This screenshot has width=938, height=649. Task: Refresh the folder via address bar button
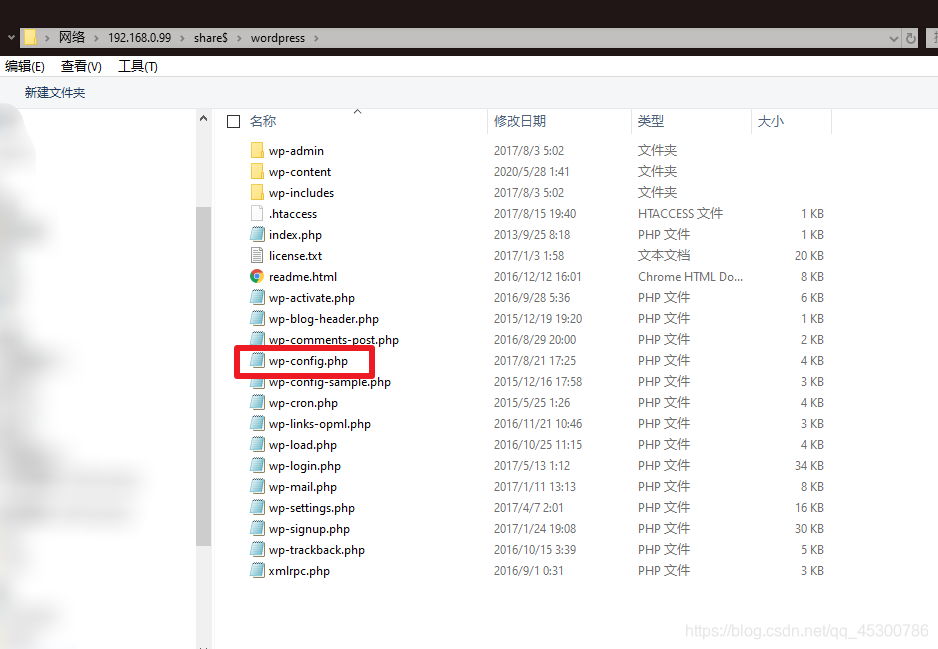click(910, 38)
